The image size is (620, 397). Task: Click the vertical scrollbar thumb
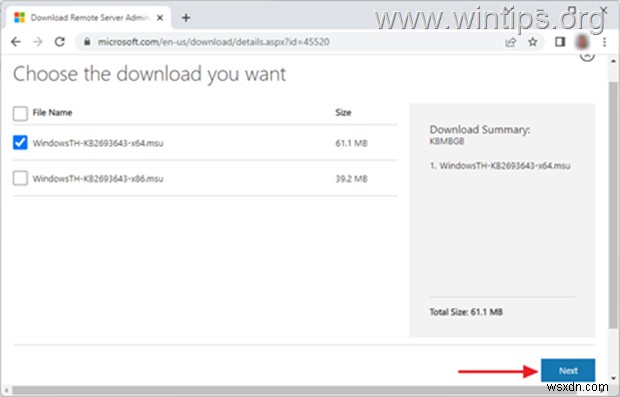pyautogui.click(x=613, y=205)
